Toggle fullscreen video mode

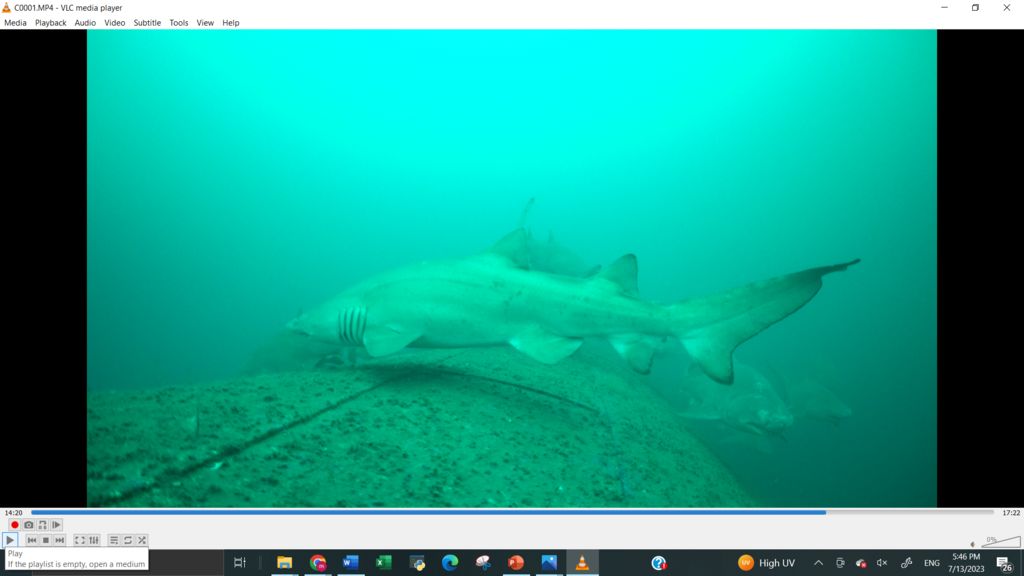(x=80, y=540)
